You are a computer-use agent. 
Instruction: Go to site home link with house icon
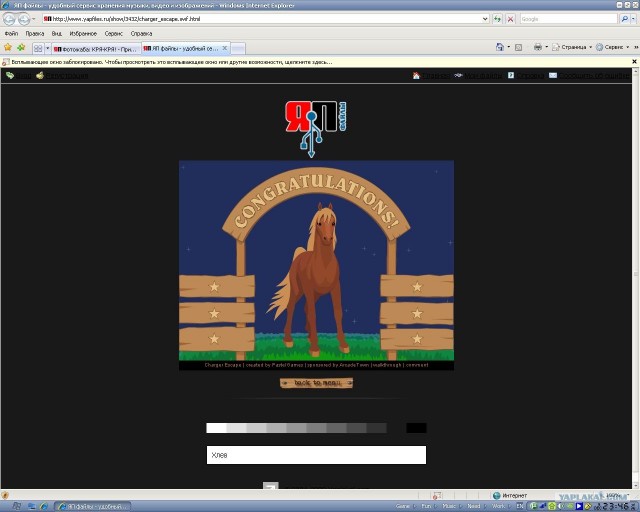click(431, 76)
